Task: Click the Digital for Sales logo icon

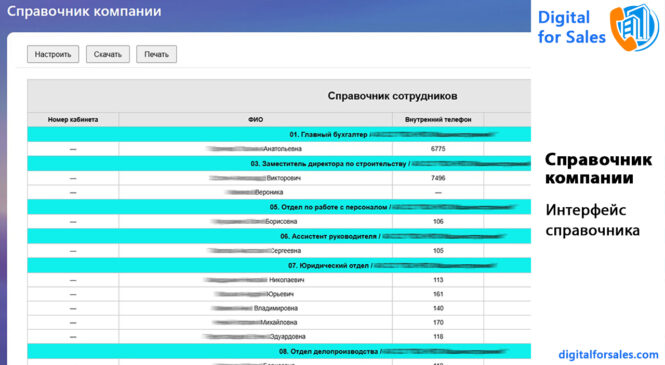Action: [x=634, y=28]
